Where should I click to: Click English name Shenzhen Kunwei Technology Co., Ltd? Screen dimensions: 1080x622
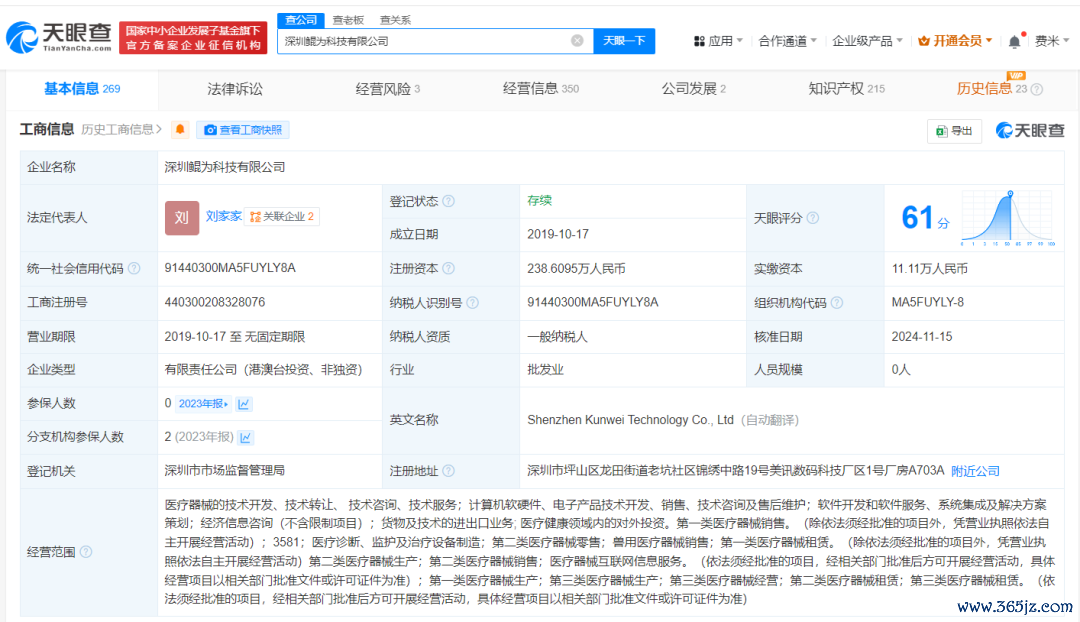coord(630,420)
